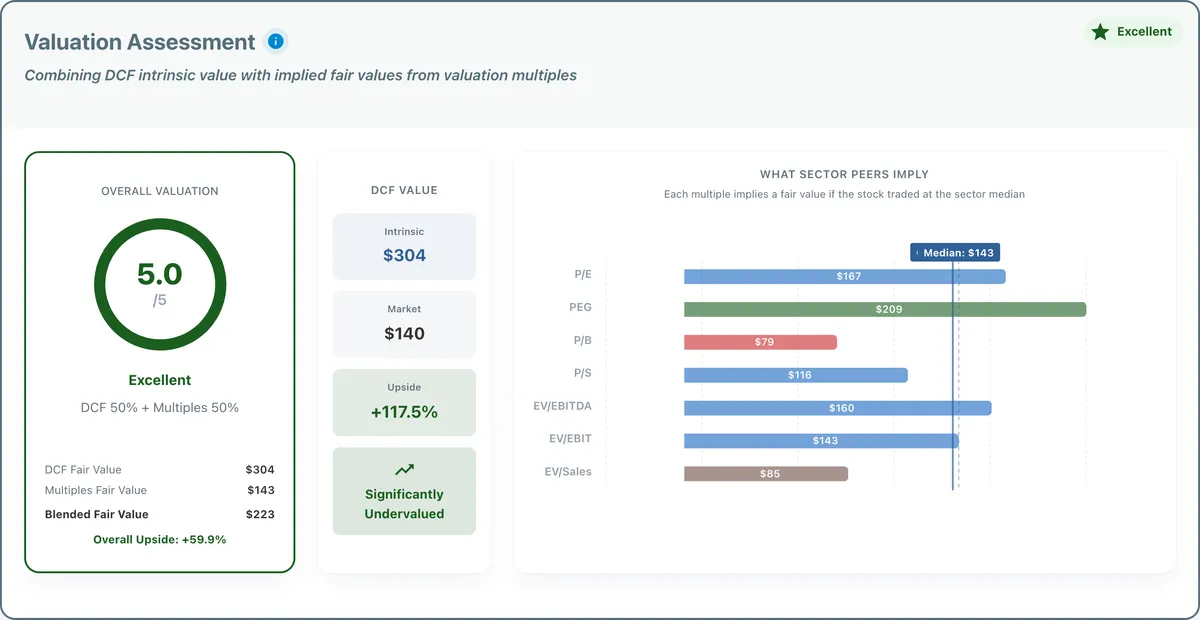The width and height of the screenshot is (1200, 620).
Task: Click the Significantly Undervalued card text
Action: tap(404, 504)
